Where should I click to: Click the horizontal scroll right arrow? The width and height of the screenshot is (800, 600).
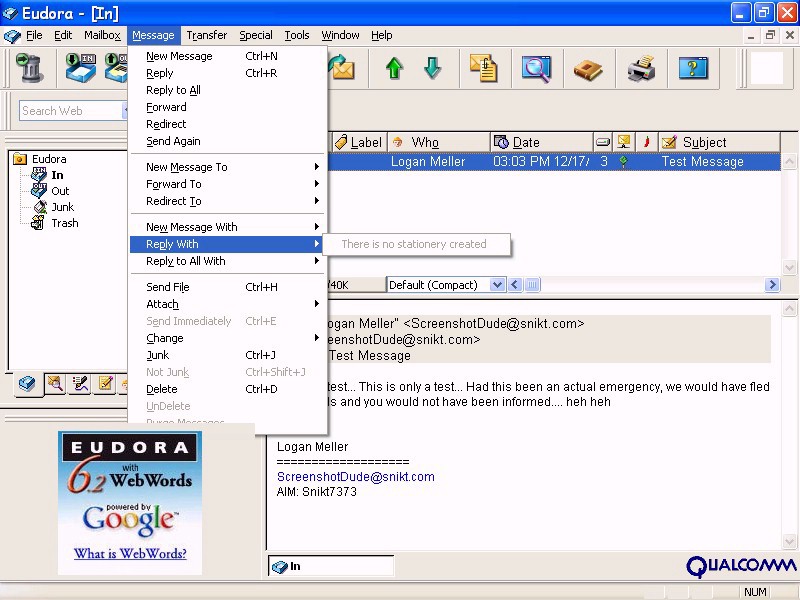click(772, 285)
